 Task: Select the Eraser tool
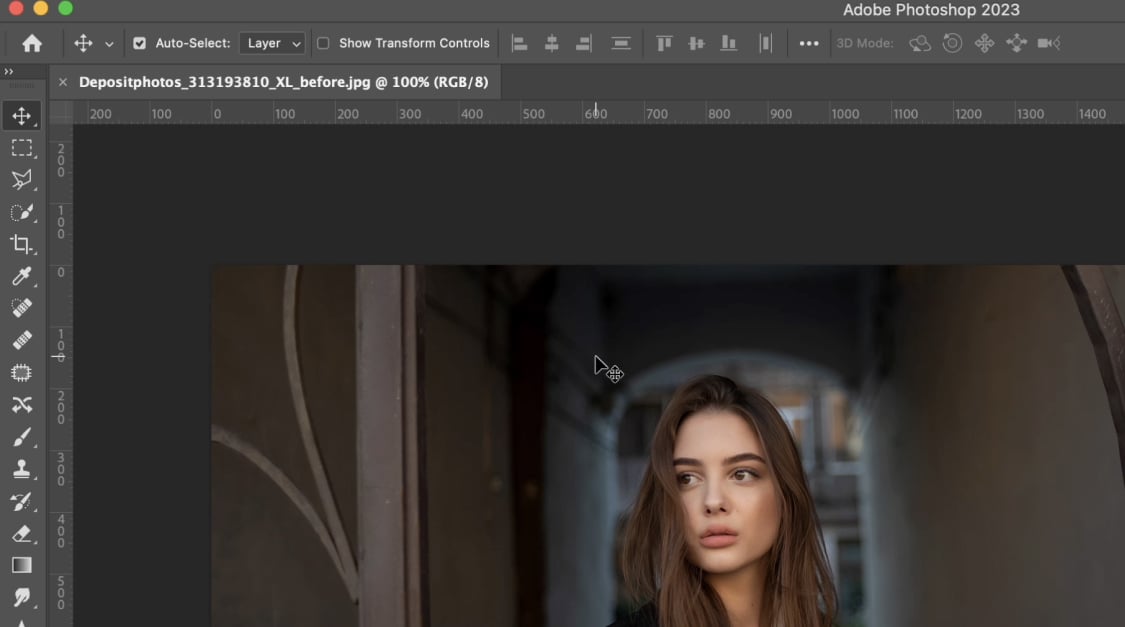[22, 534]
